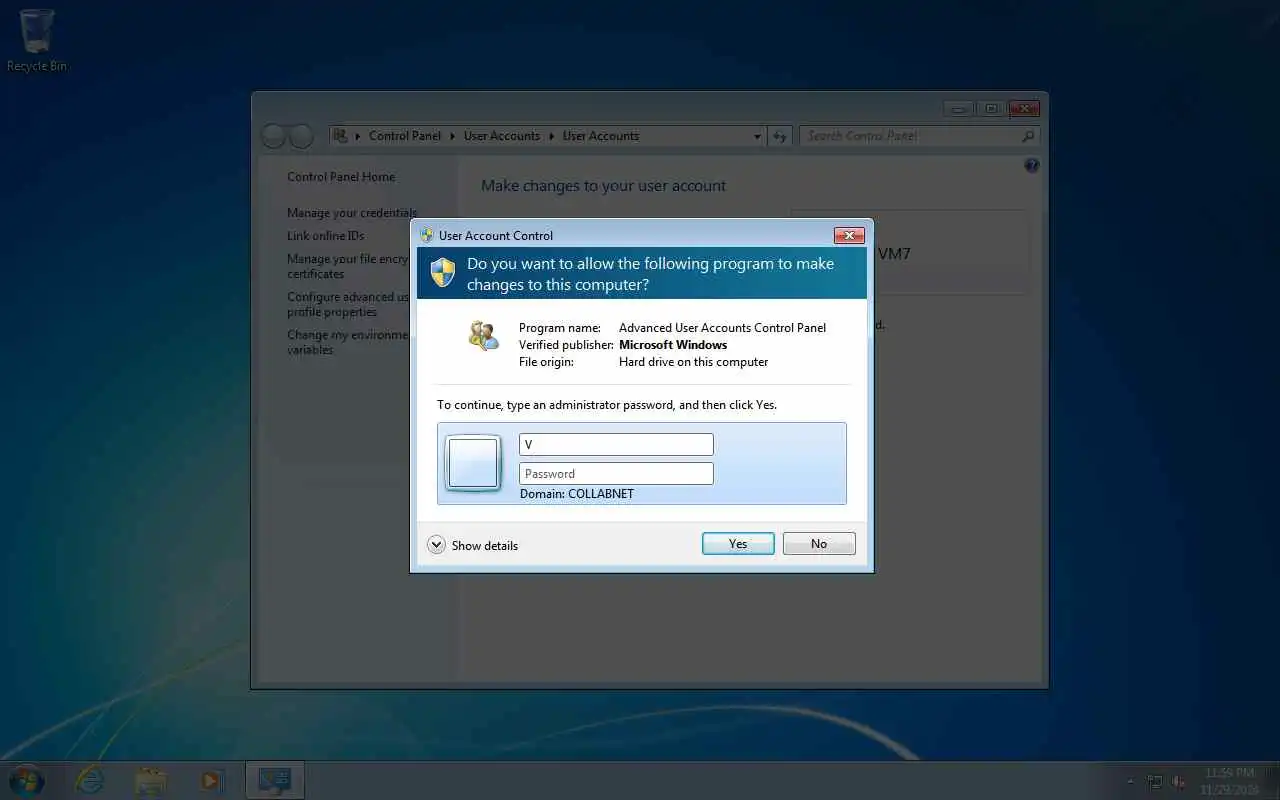1280x800 pixels.
Task: Open Manage your credentials link
Action: click(x=351, y=213)
